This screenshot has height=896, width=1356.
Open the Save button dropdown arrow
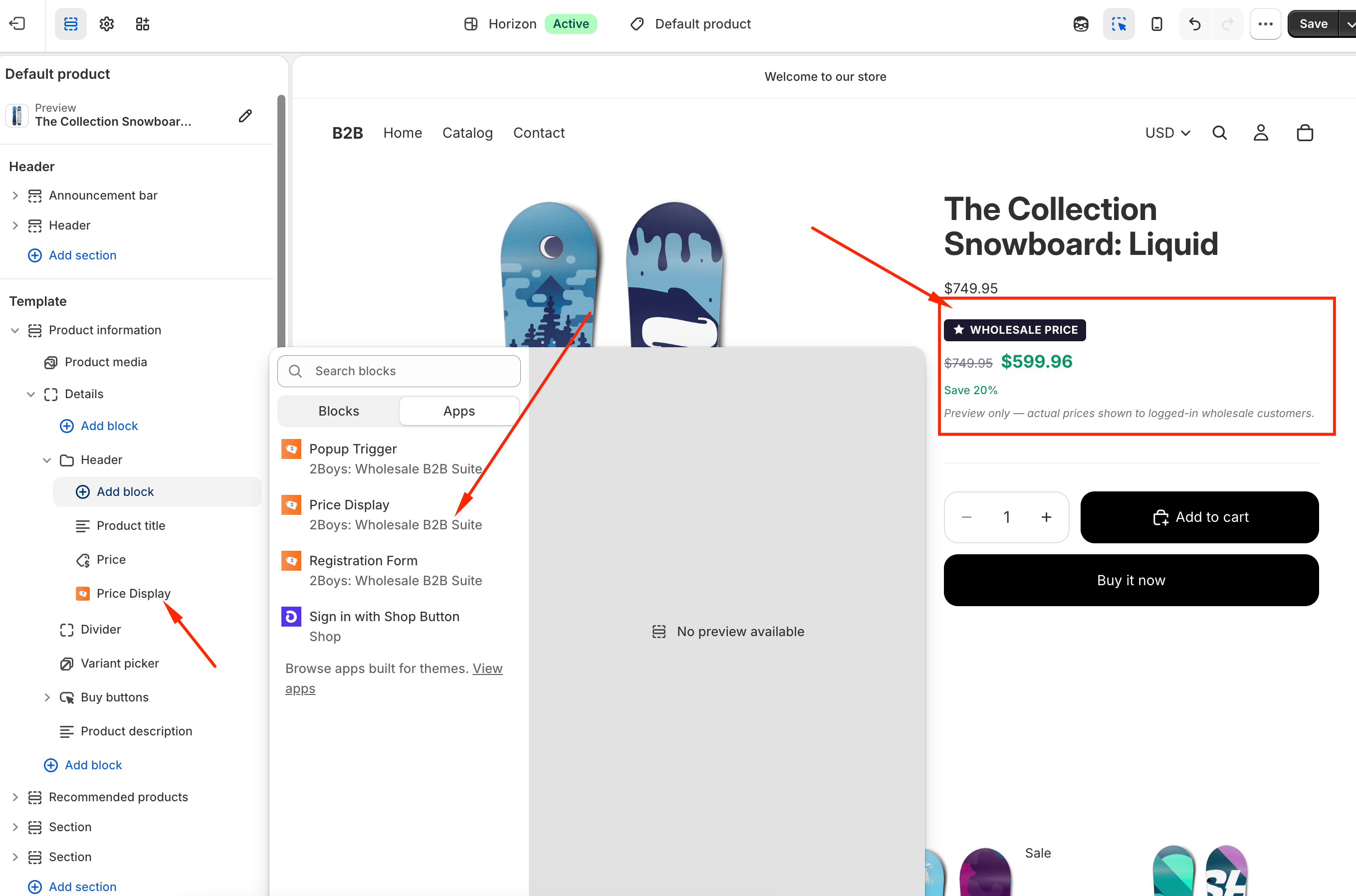pyautogui.click(x=1349, y=24)
